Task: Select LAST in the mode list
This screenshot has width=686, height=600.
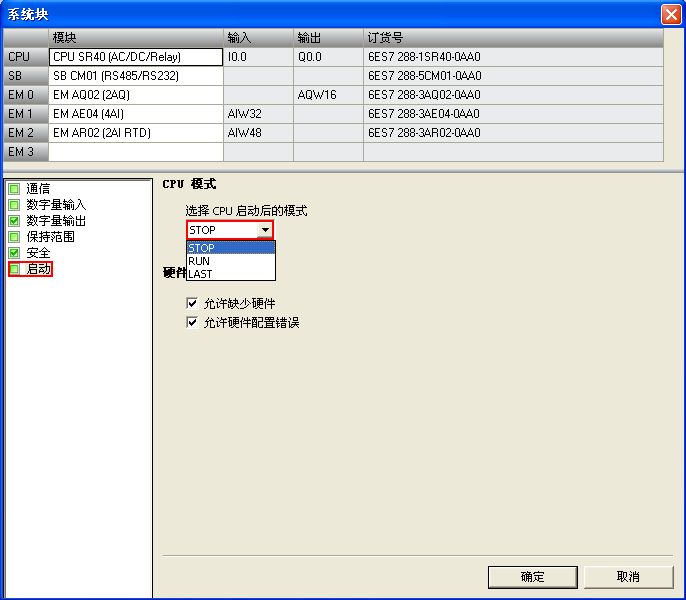Action: coord(231,274)
